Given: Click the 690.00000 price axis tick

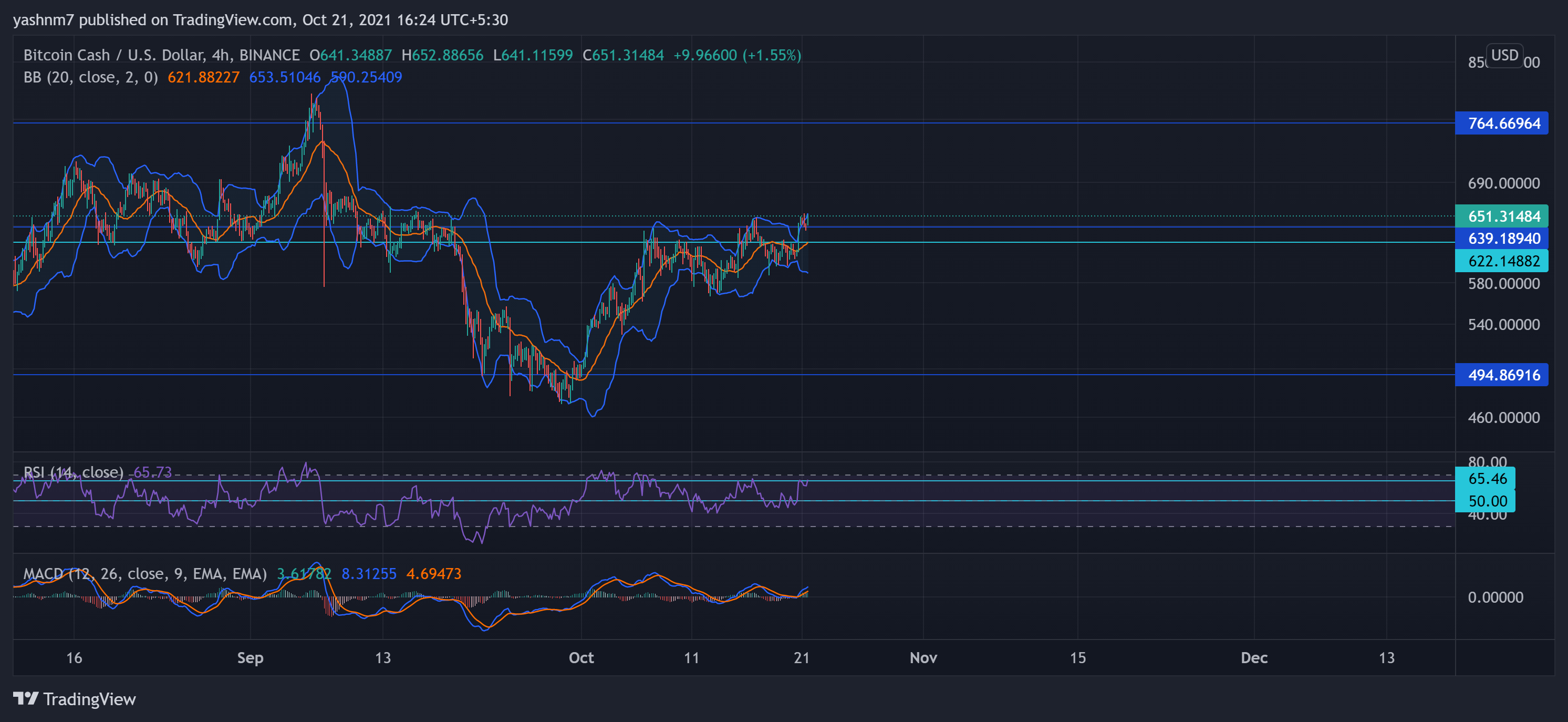Looking at the screenshot, I should (x=1503, y=183).
